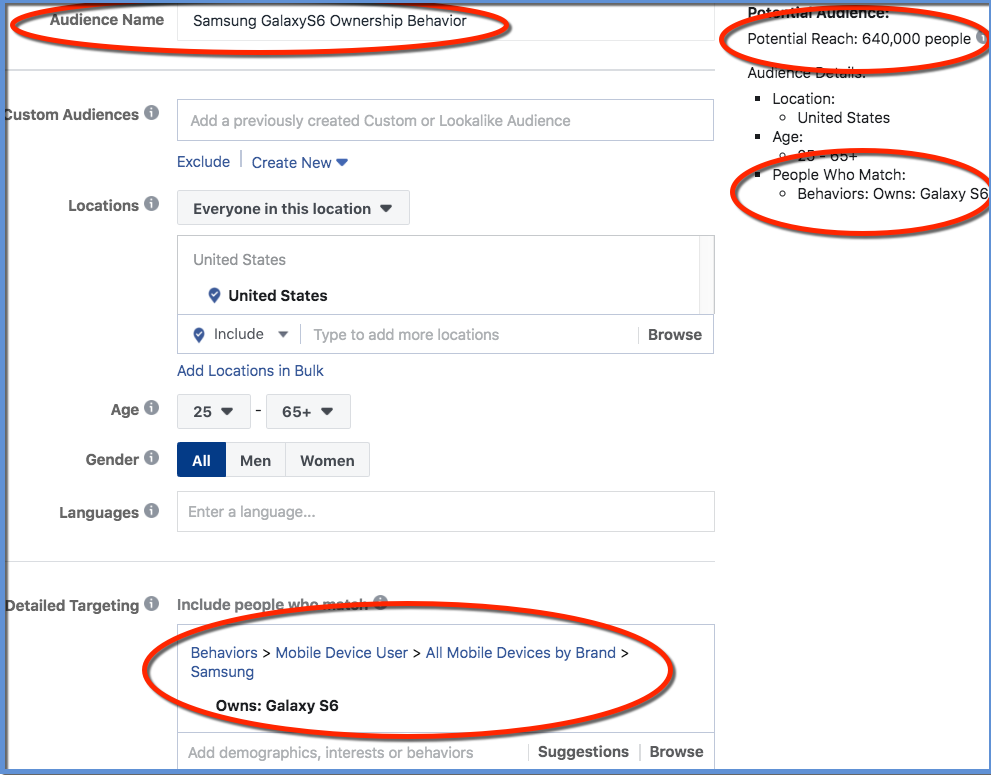The width and height of the screenshot is (991, 775).
Task: Click the Gender info icon
Action: point(151,458)
